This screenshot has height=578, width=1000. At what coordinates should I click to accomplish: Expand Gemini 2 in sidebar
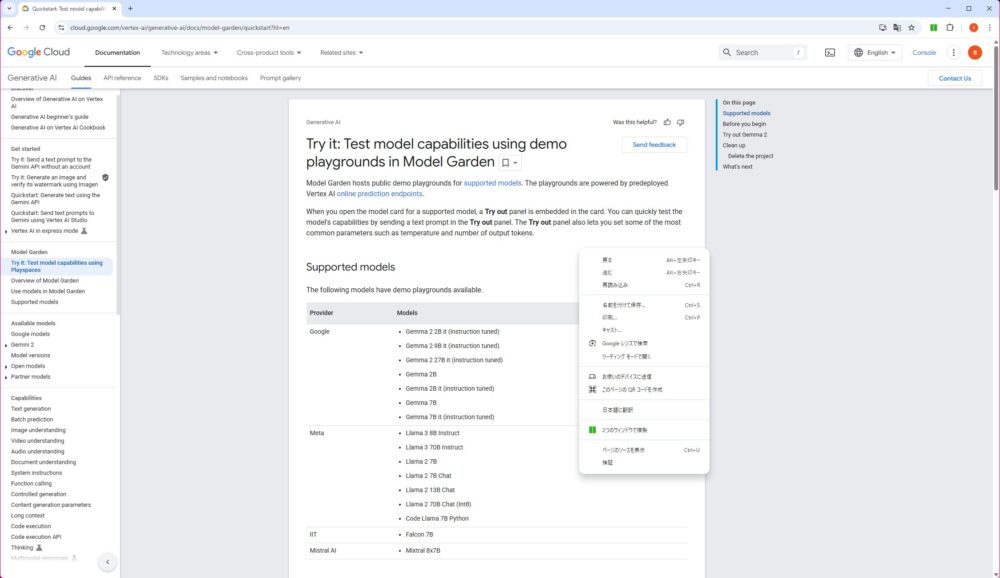coord(6,345)
